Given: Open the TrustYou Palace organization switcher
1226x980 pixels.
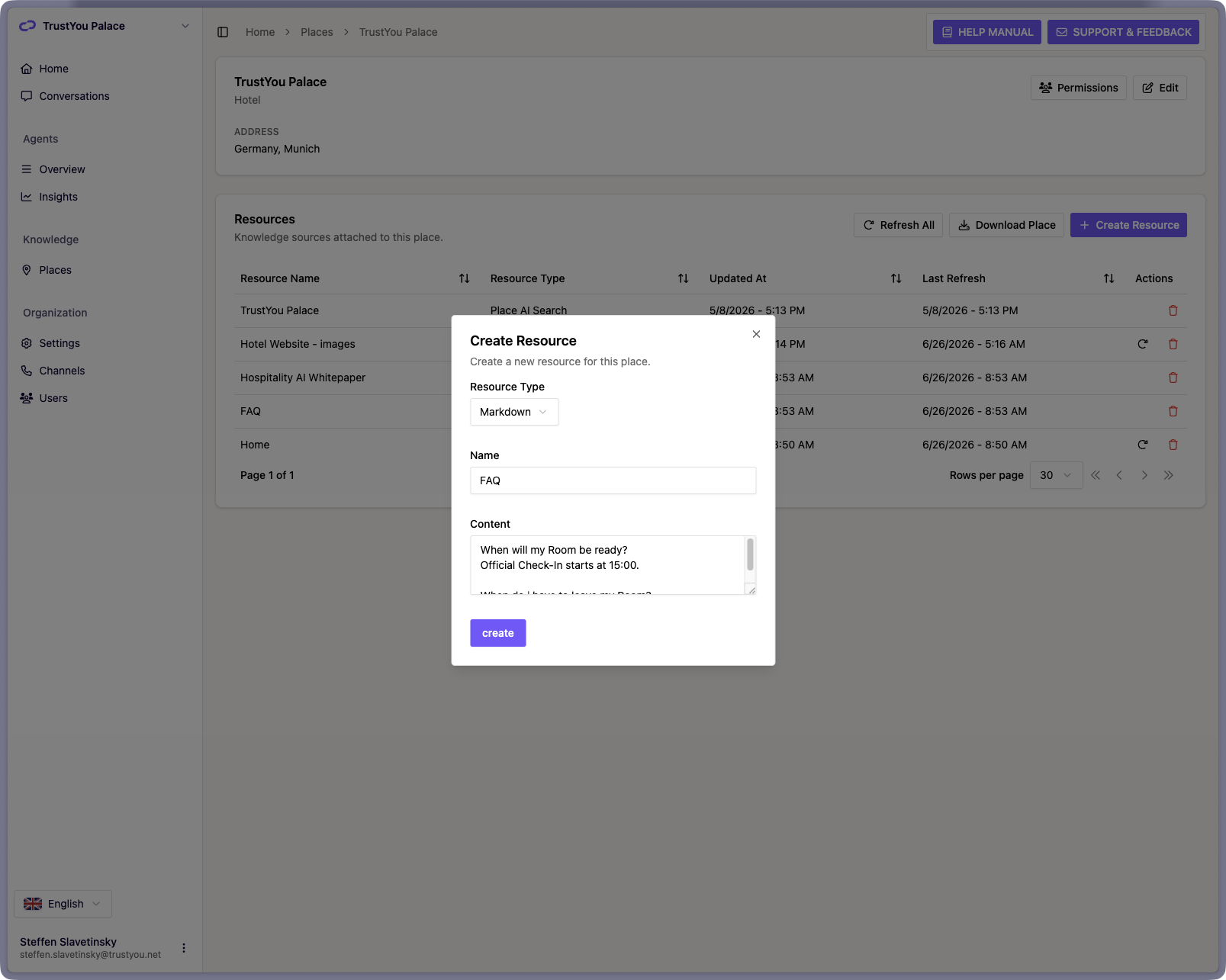Looking at the screenshot, I should (105, 26).
